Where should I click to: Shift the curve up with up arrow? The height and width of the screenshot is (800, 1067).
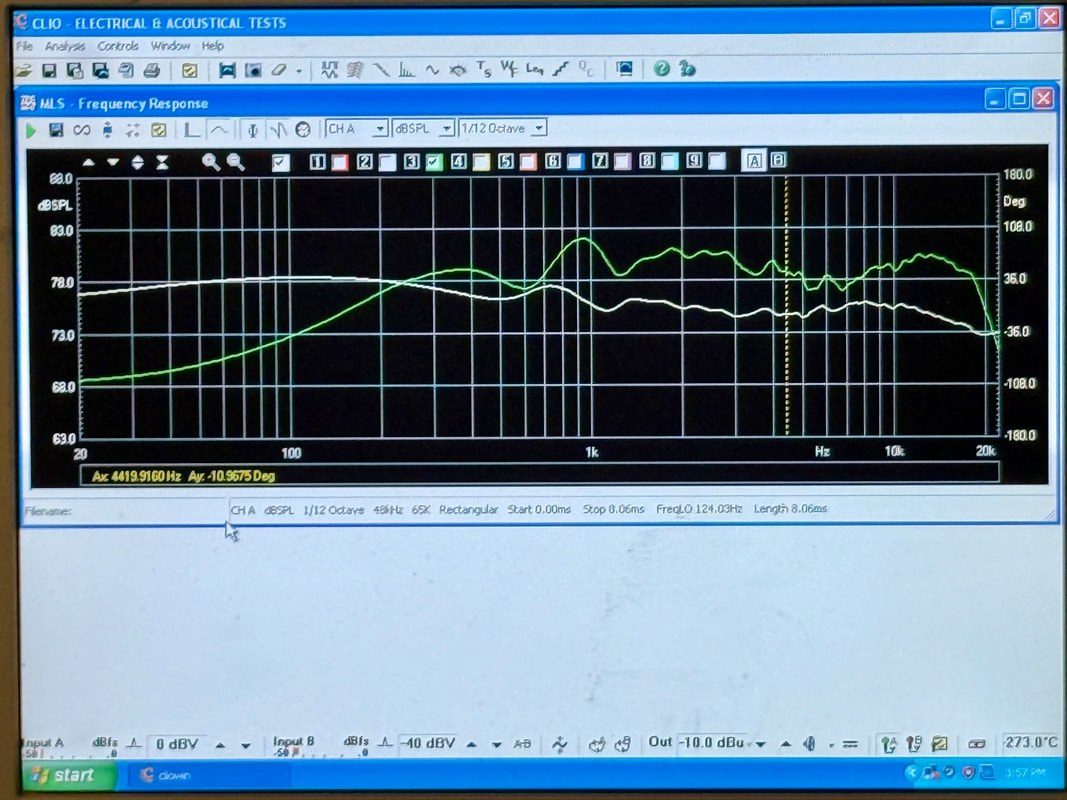[x=88, y=163]
